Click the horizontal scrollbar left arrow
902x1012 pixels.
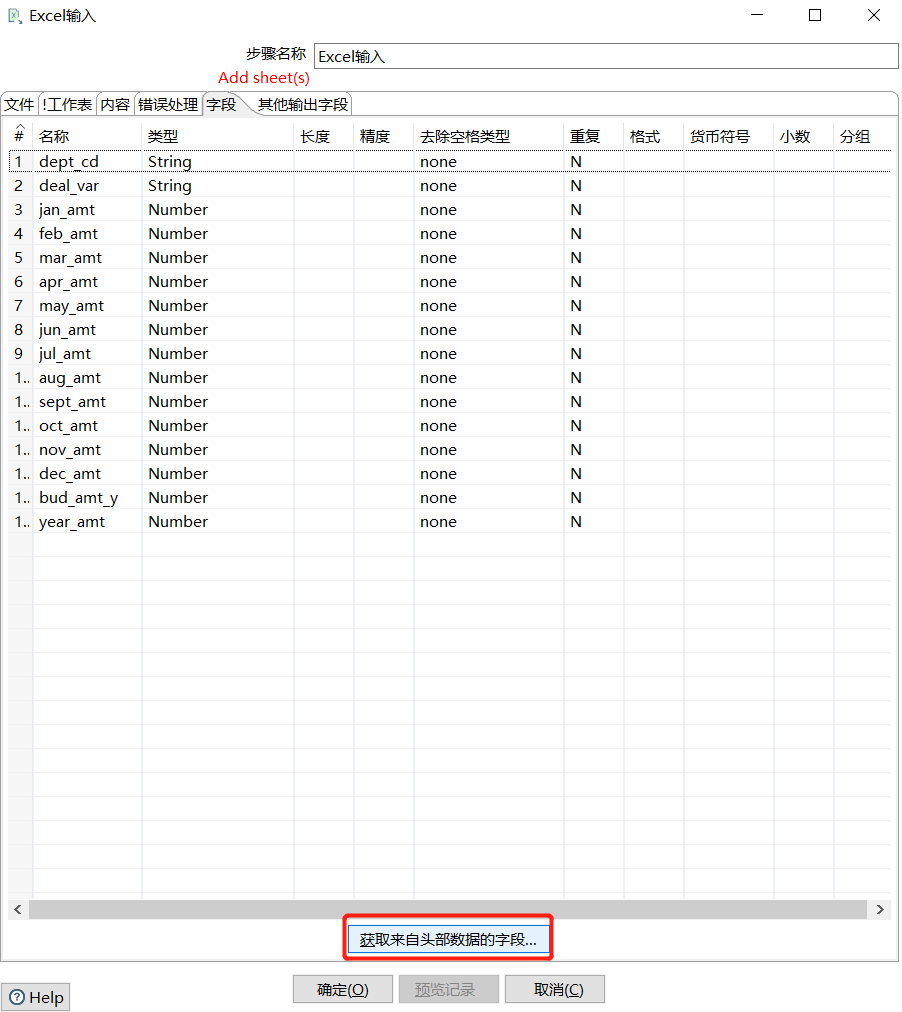pos(17,909)
